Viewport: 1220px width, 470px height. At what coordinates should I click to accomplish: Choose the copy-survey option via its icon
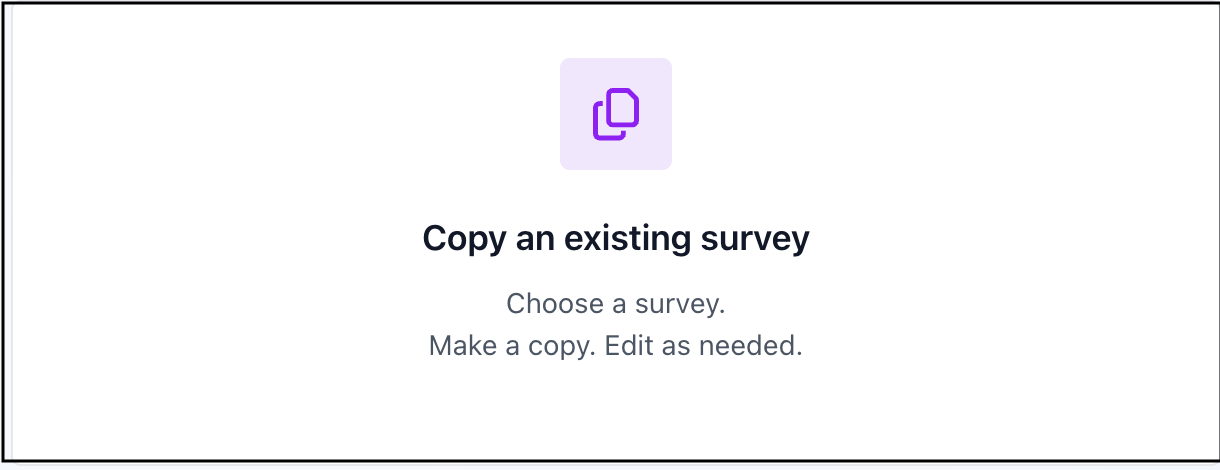click(x=616, y=114)
